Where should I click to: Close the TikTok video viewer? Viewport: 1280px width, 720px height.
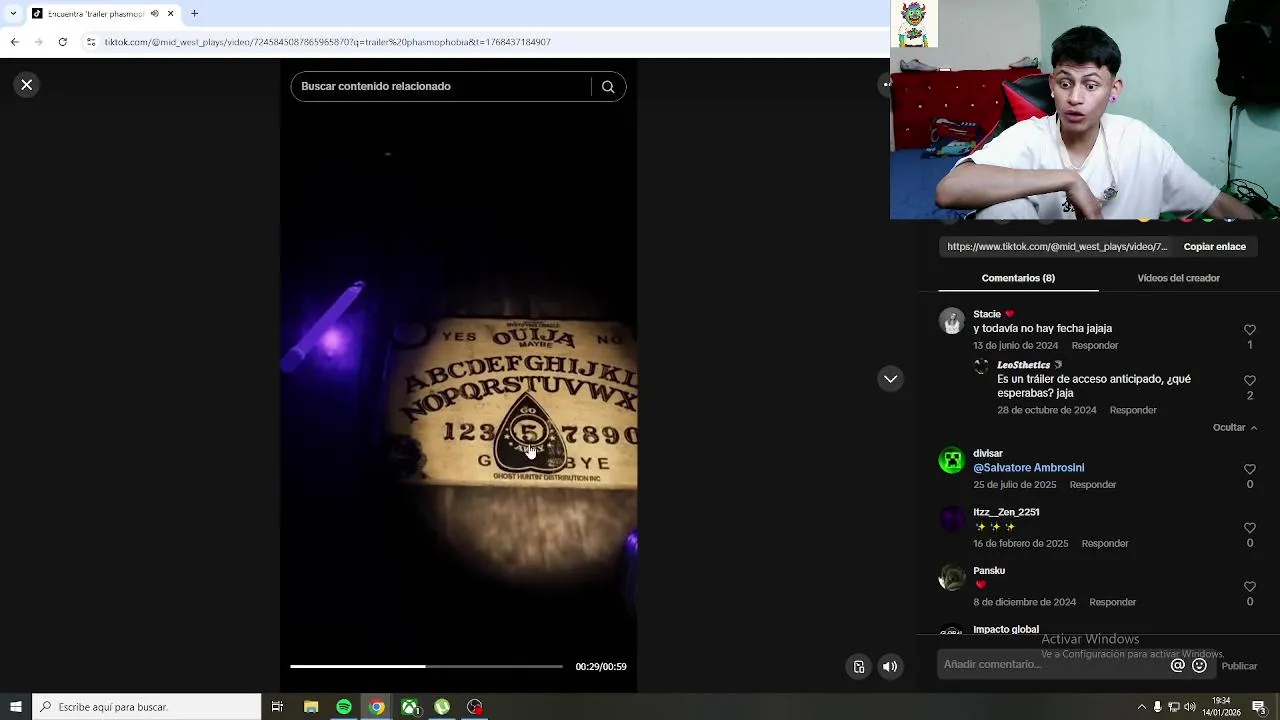point(27,85)
